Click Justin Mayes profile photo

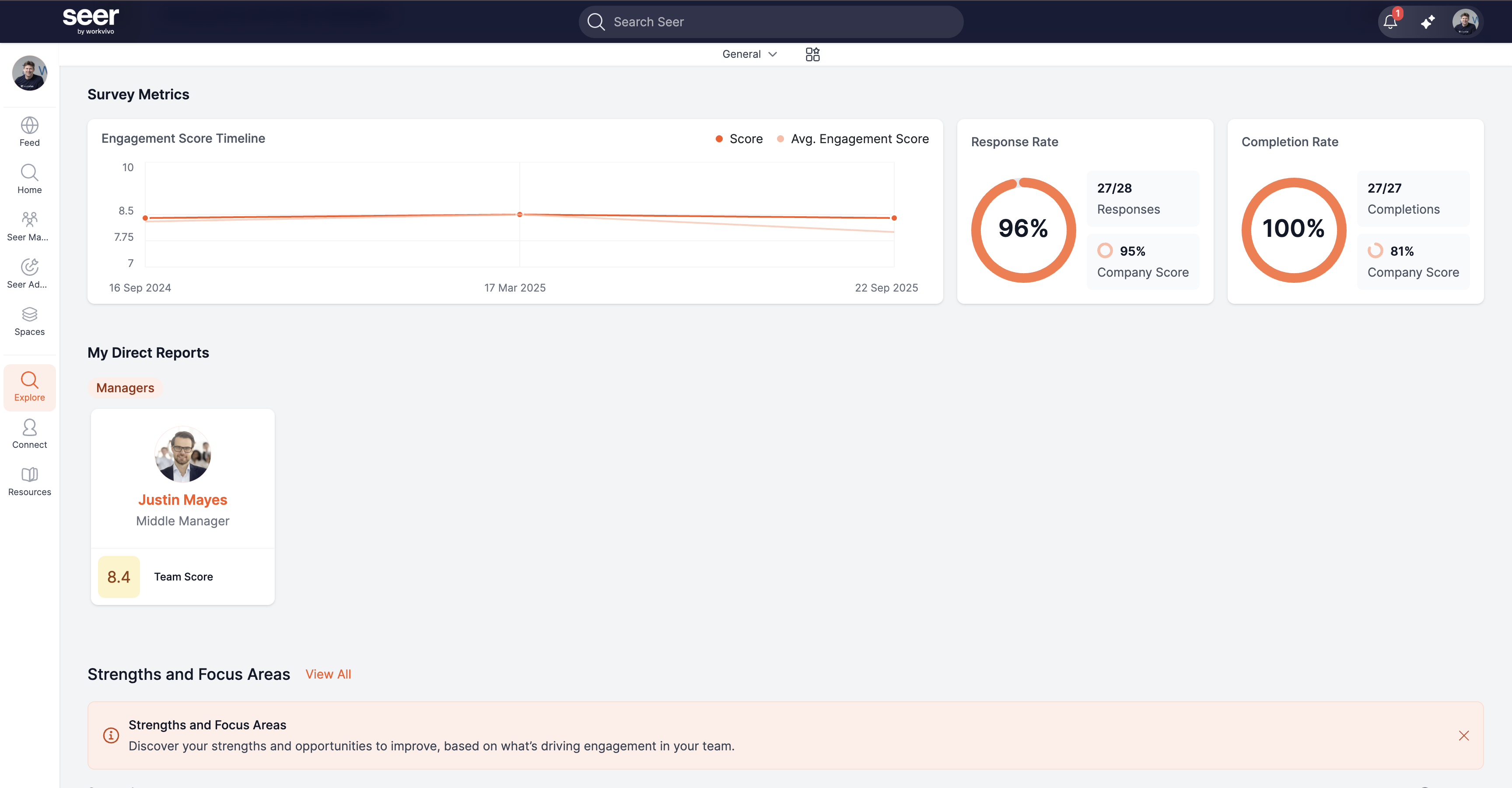click(182, 454)
